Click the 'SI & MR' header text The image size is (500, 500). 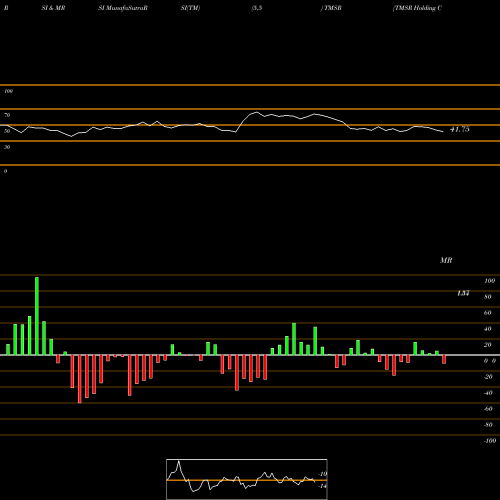[x=53, y=8]
